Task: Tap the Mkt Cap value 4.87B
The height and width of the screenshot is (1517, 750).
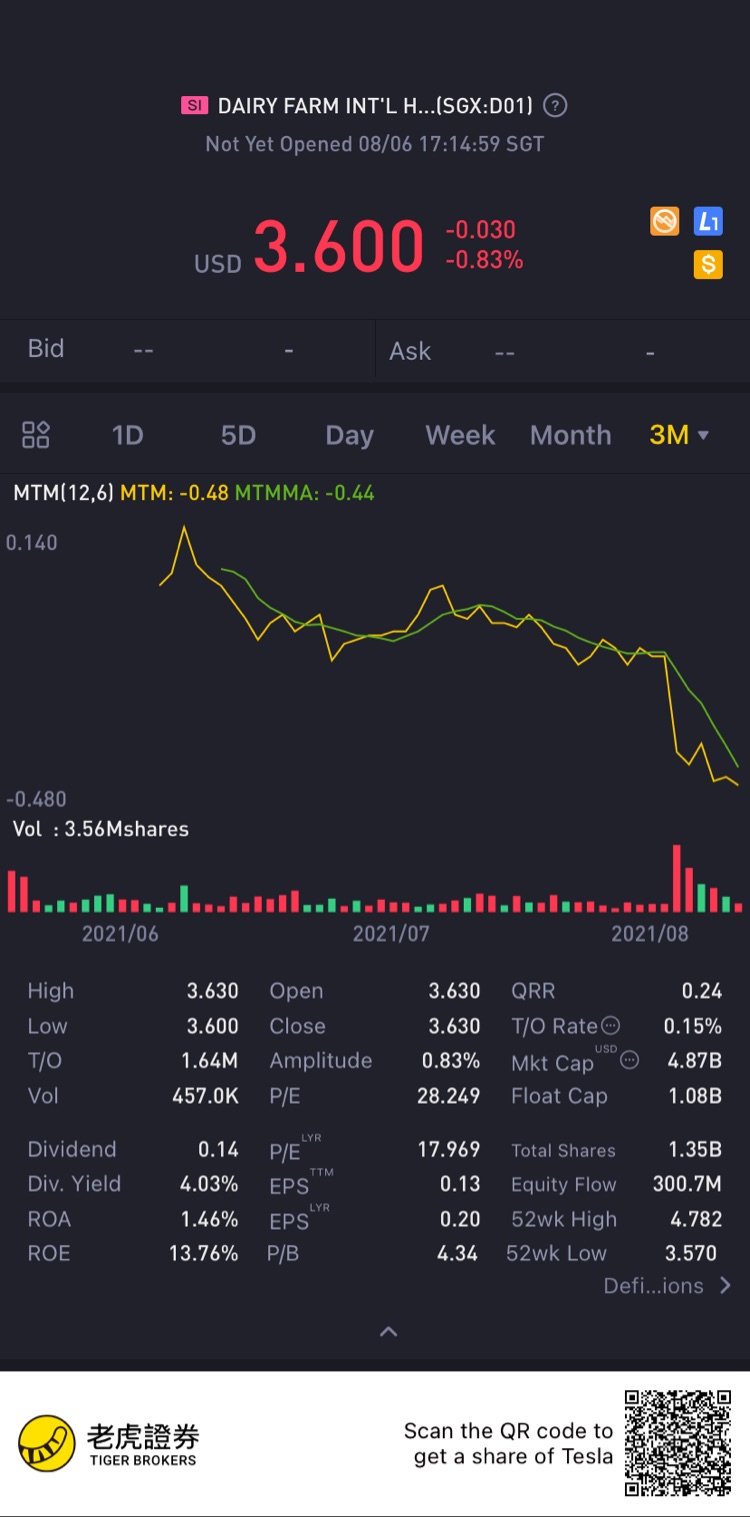Action: pos(694,1061)
